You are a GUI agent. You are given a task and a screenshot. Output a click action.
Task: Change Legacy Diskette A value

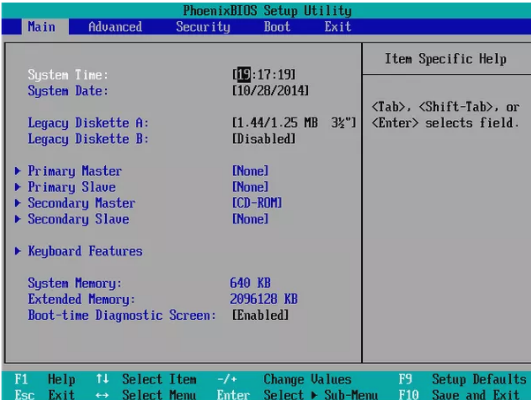pos(294,123)
